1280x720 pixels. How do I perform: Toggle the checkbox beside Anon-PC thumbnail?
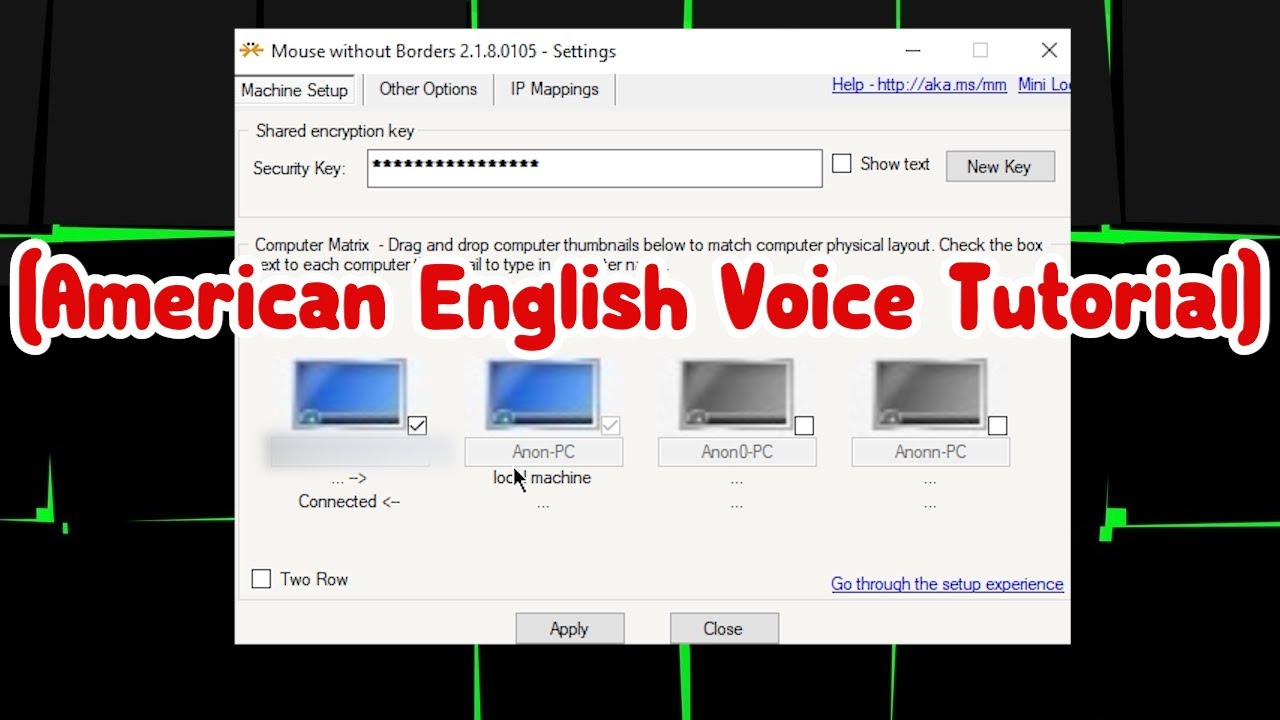[x=610, y=426]
